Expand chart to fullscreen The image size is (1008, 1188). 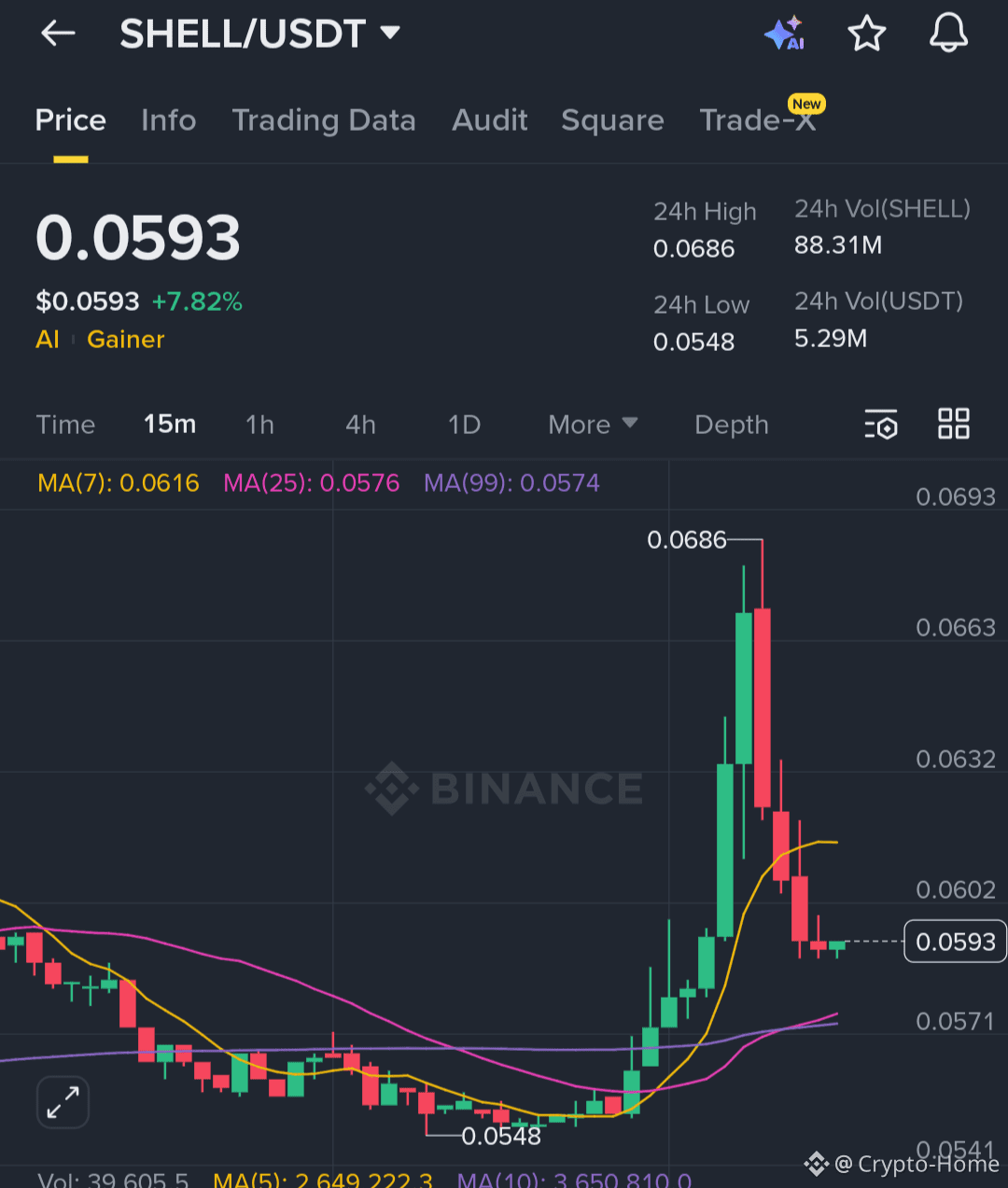(63, 1102)
